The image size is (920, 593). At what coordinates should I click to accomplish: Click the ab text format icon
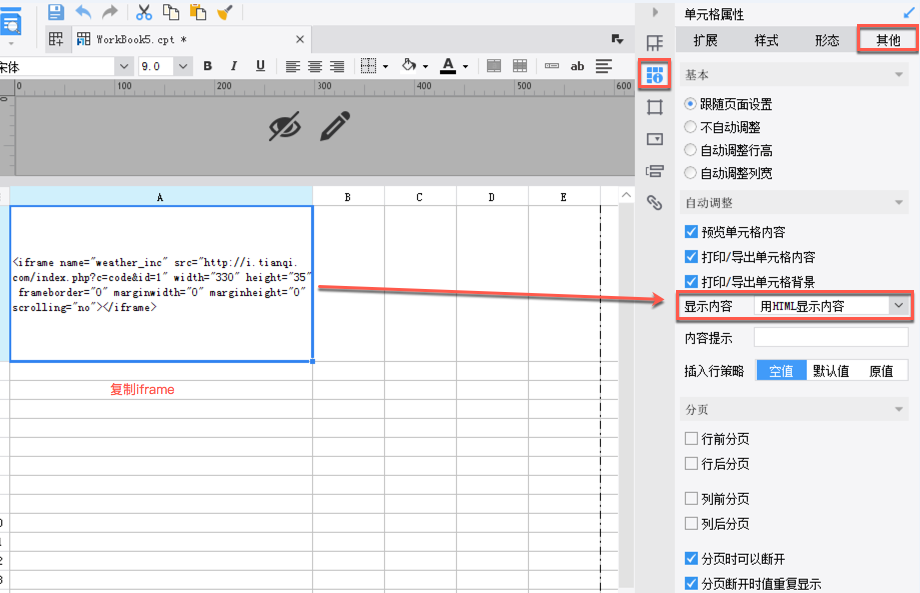point(577,66)
